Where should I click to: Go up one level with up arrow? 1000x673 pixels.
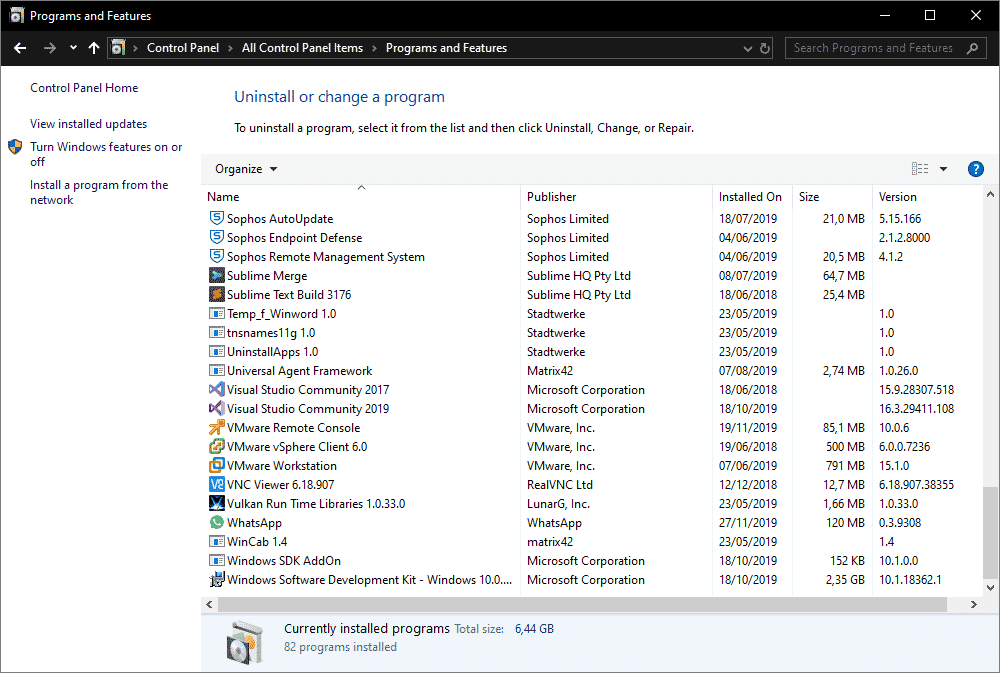pyautogui.click(x=94, y=48)
